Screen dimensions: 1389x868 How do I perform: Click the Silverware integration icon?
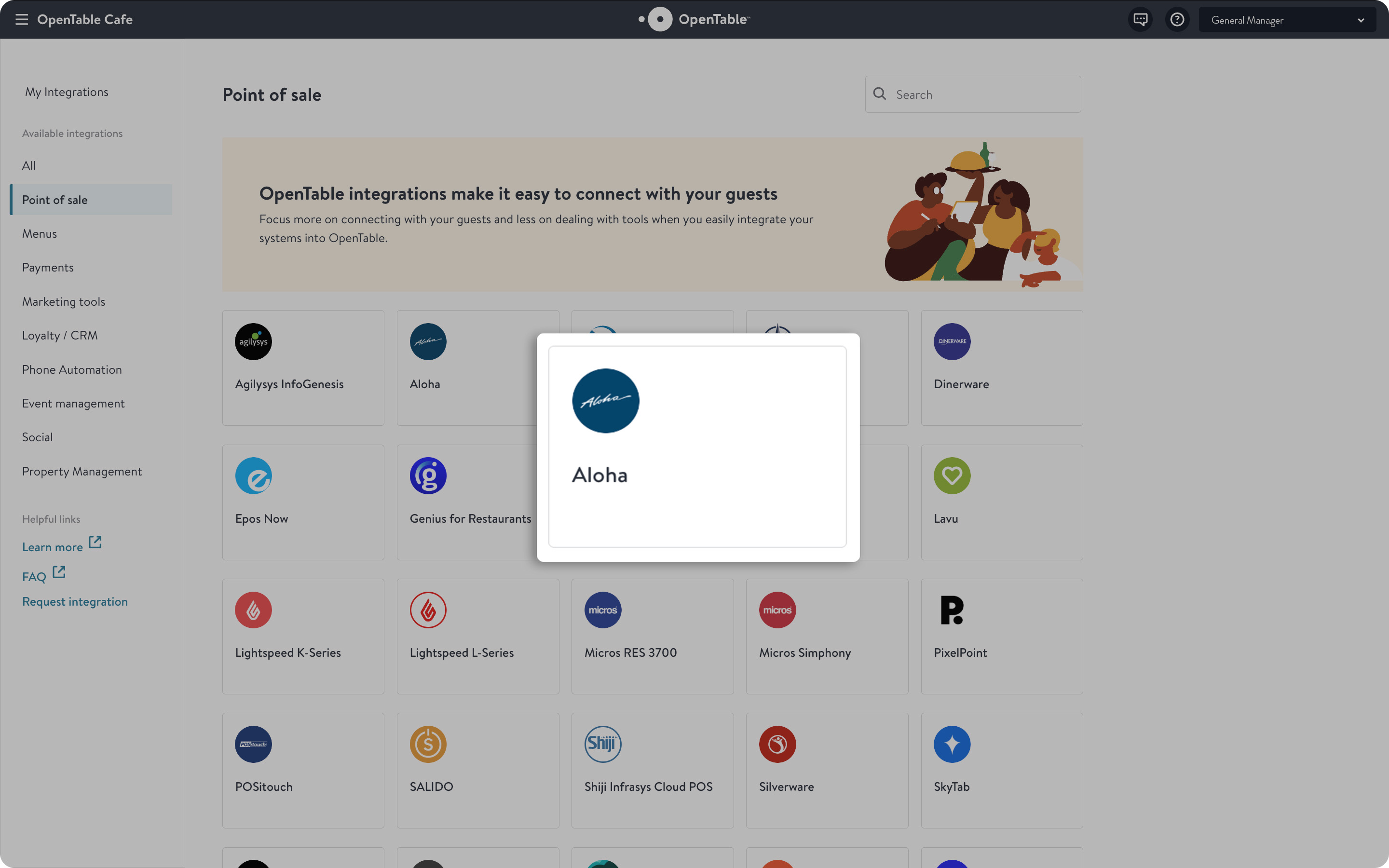click(x=777, y=744)
